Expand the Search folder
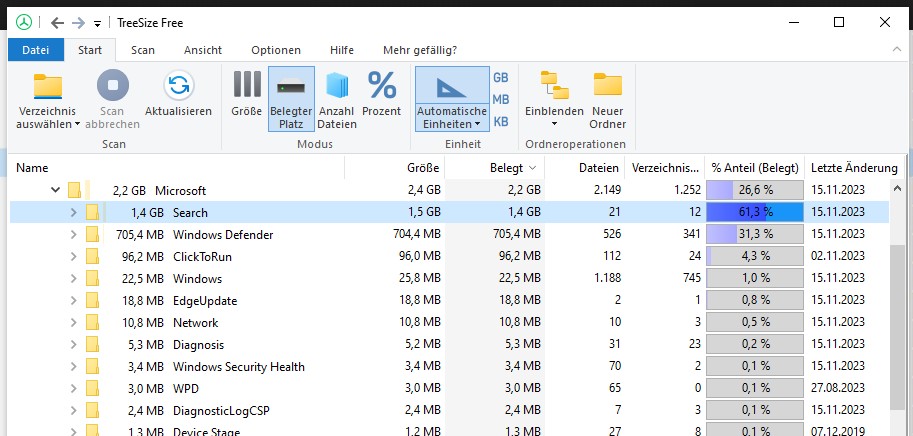 pos(73,212)
